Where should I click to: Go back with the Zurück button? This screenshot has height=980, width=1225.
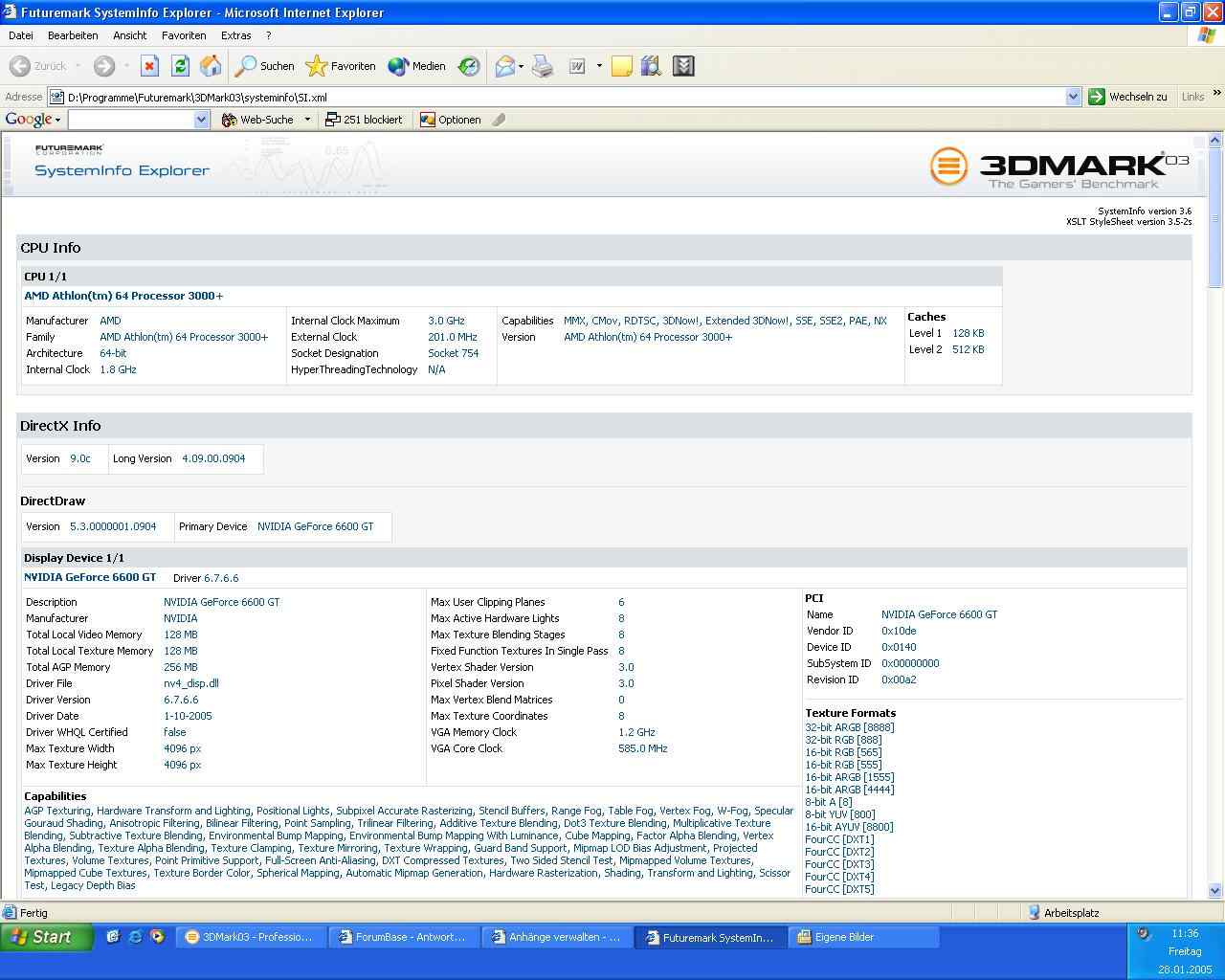pos(38,66)
